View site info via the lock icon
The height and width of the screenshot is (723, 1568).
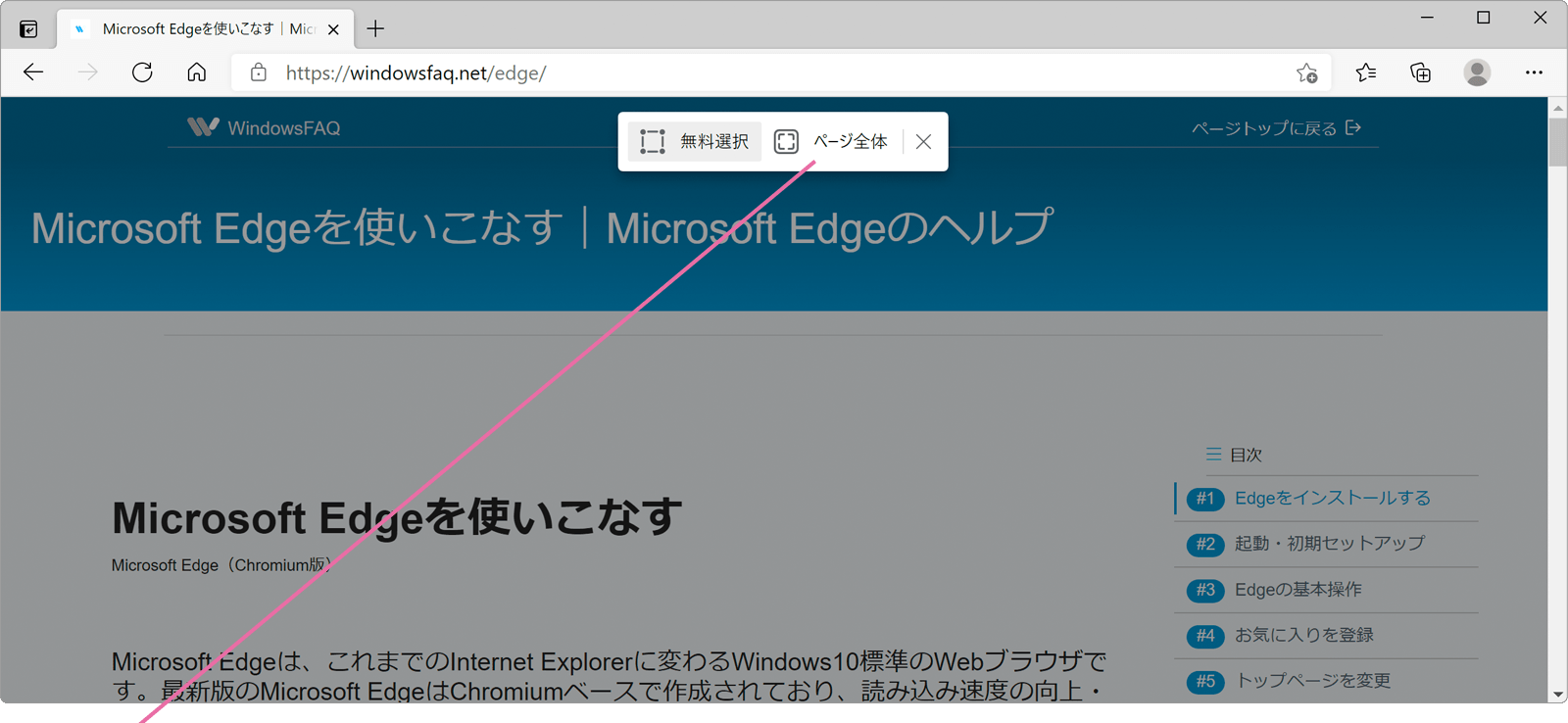259,72
